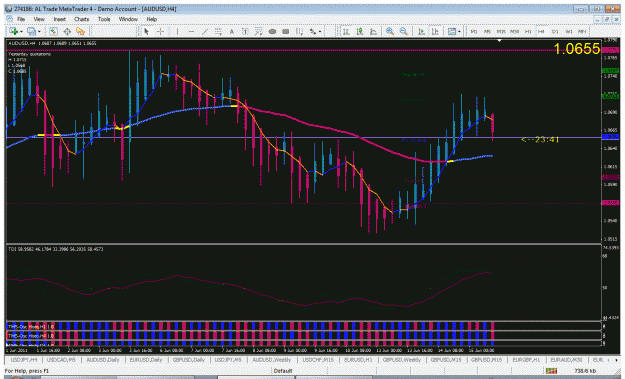Screen dimensions: 625x379
Task: Toggle the MN timeframe button
Action: tap(582, 31)
